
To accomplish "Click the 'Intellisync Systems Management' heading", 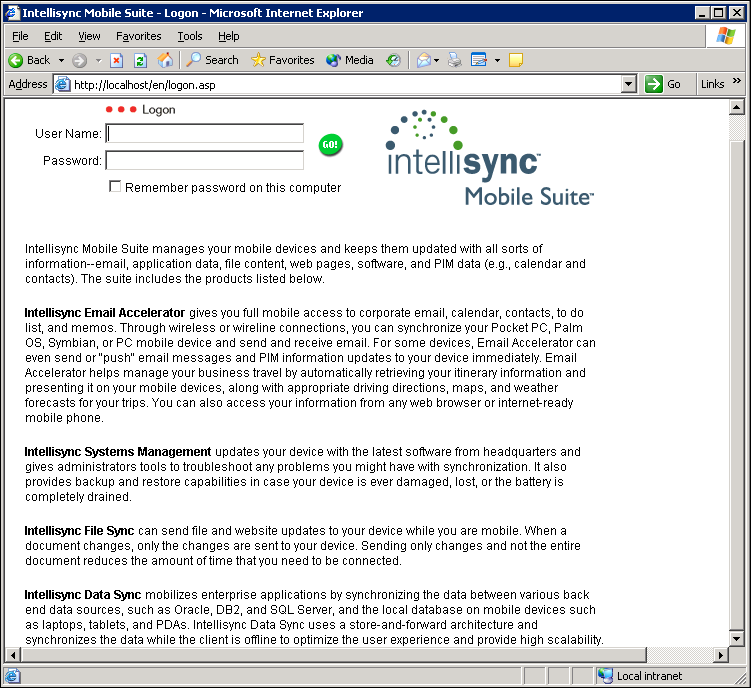I will pos(118,452).
